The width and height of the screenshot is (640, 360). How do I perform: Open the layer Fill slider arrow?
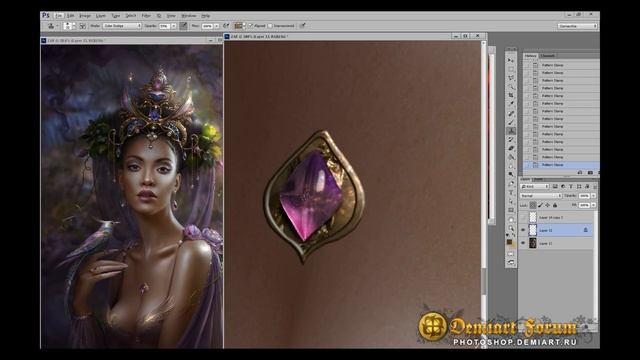(x=593, y=205)
